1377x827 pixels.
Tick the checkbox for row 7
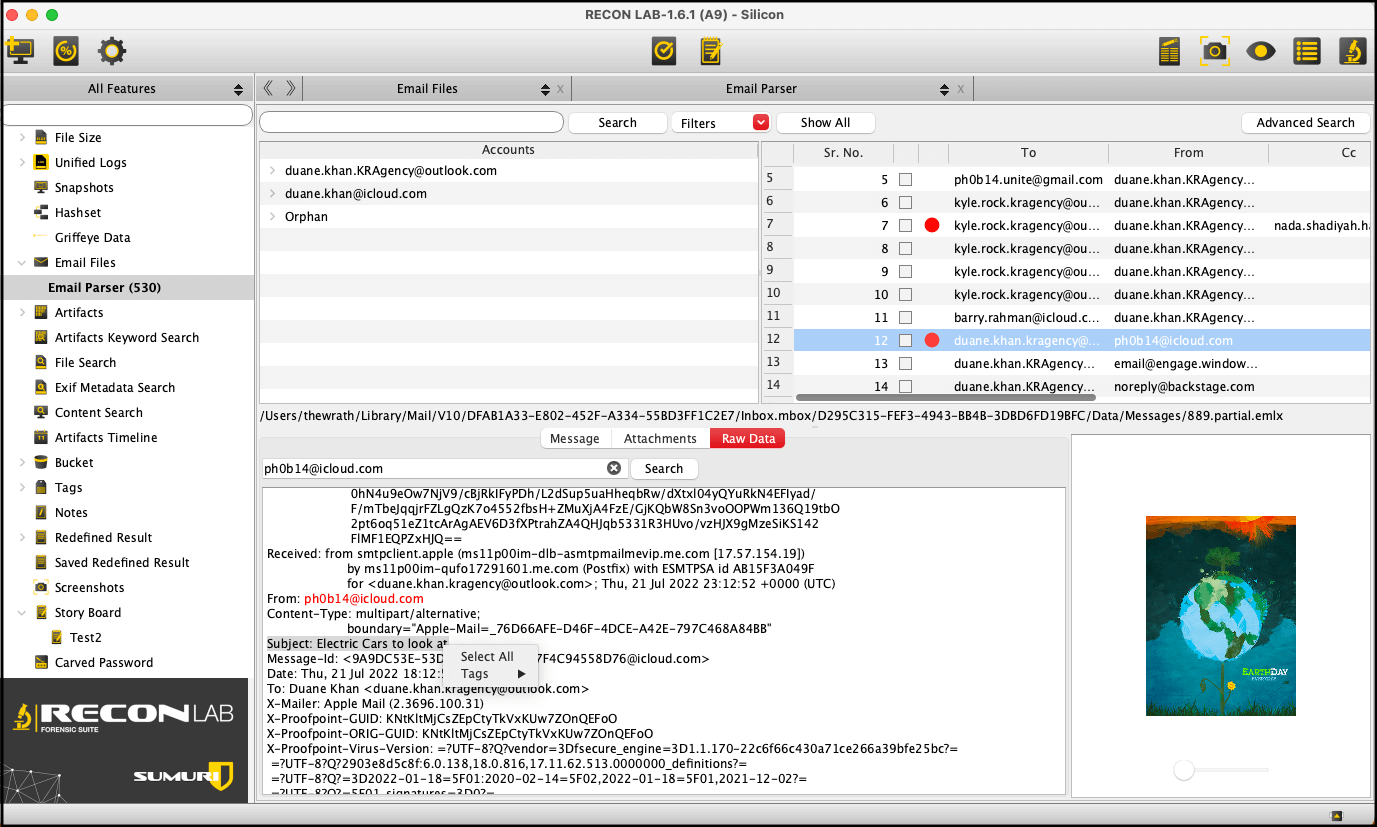tap(905, 226)
